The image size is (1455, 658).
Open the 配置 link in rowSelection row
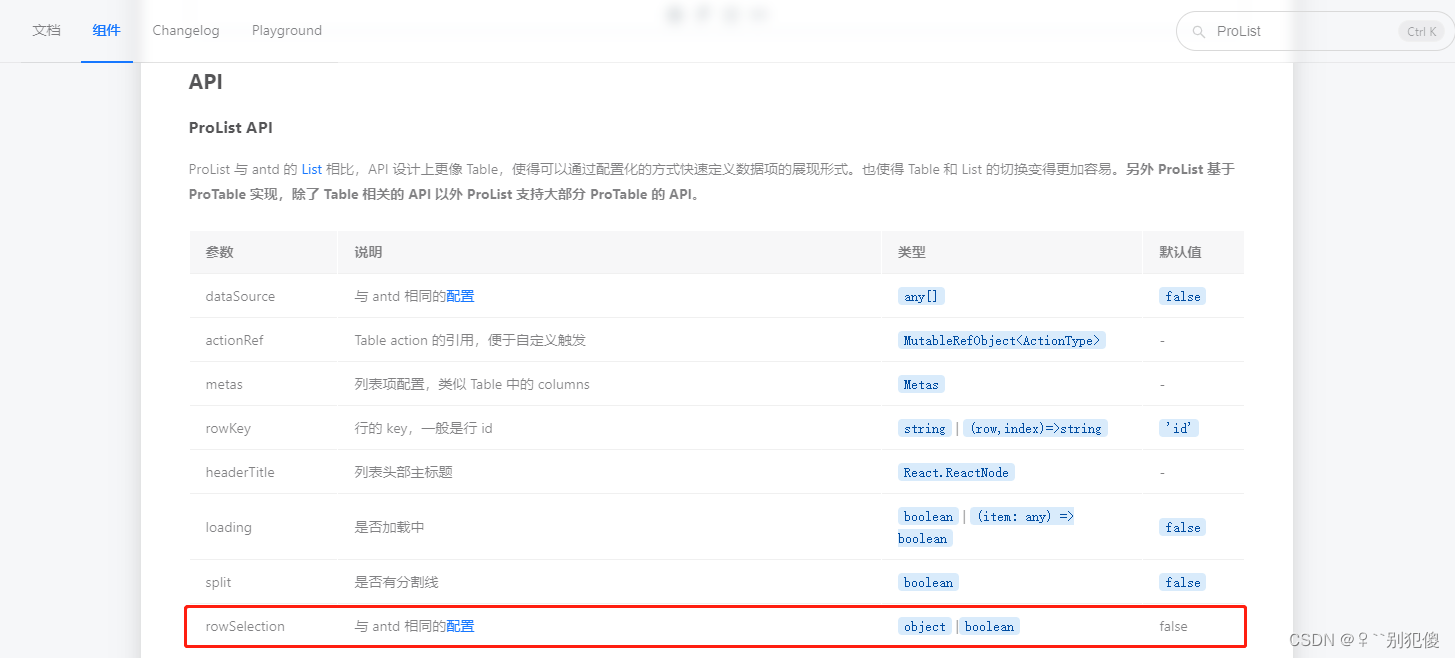pyautogui.click(x=461, y=626)
